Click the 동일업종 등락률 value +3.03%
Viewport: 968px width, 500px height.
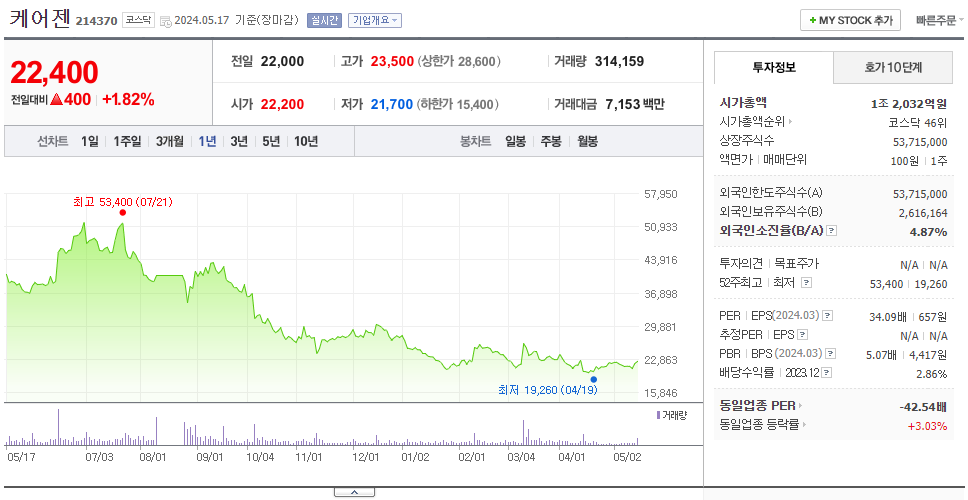tap(927, 425)
